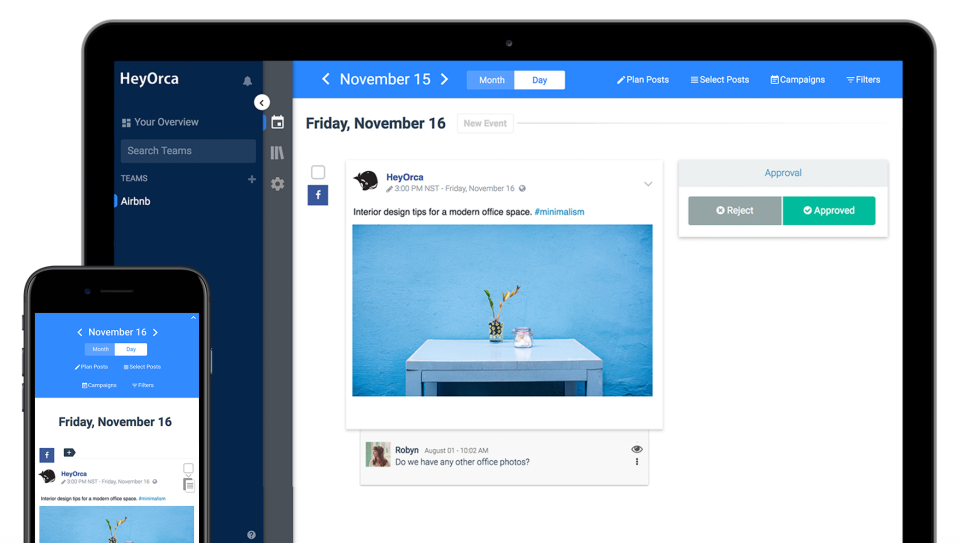Click the help question mark icon
Screen dimensions: 960x543
click(x=251, y=534)
